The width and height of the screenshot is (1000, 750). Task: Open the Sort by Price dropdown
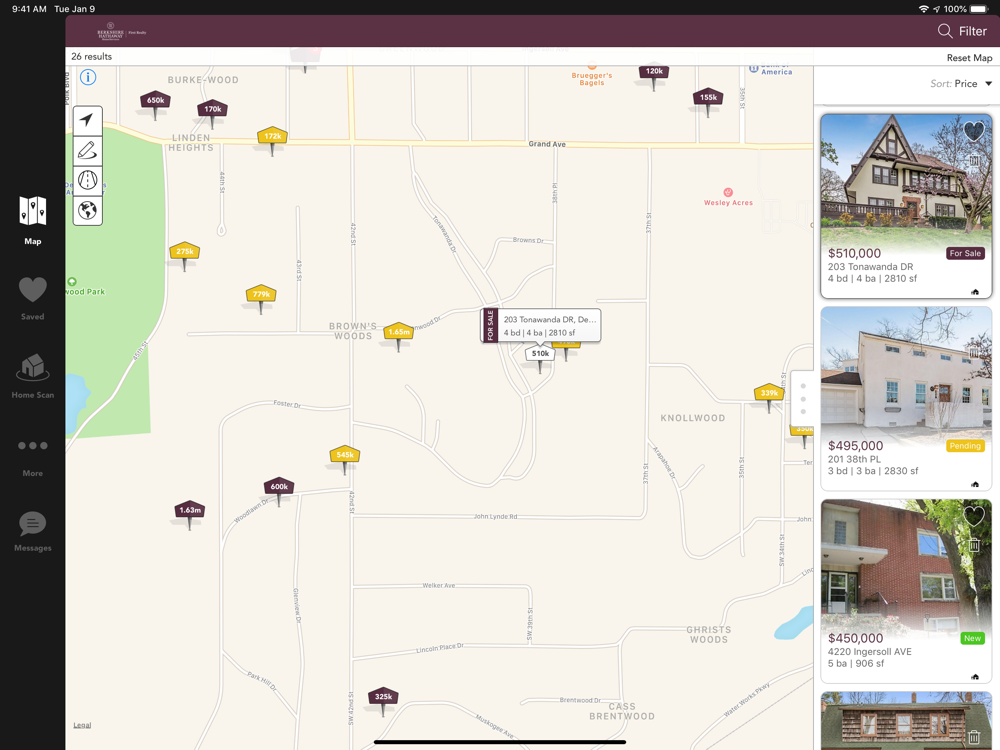click(x=961, y=84)
